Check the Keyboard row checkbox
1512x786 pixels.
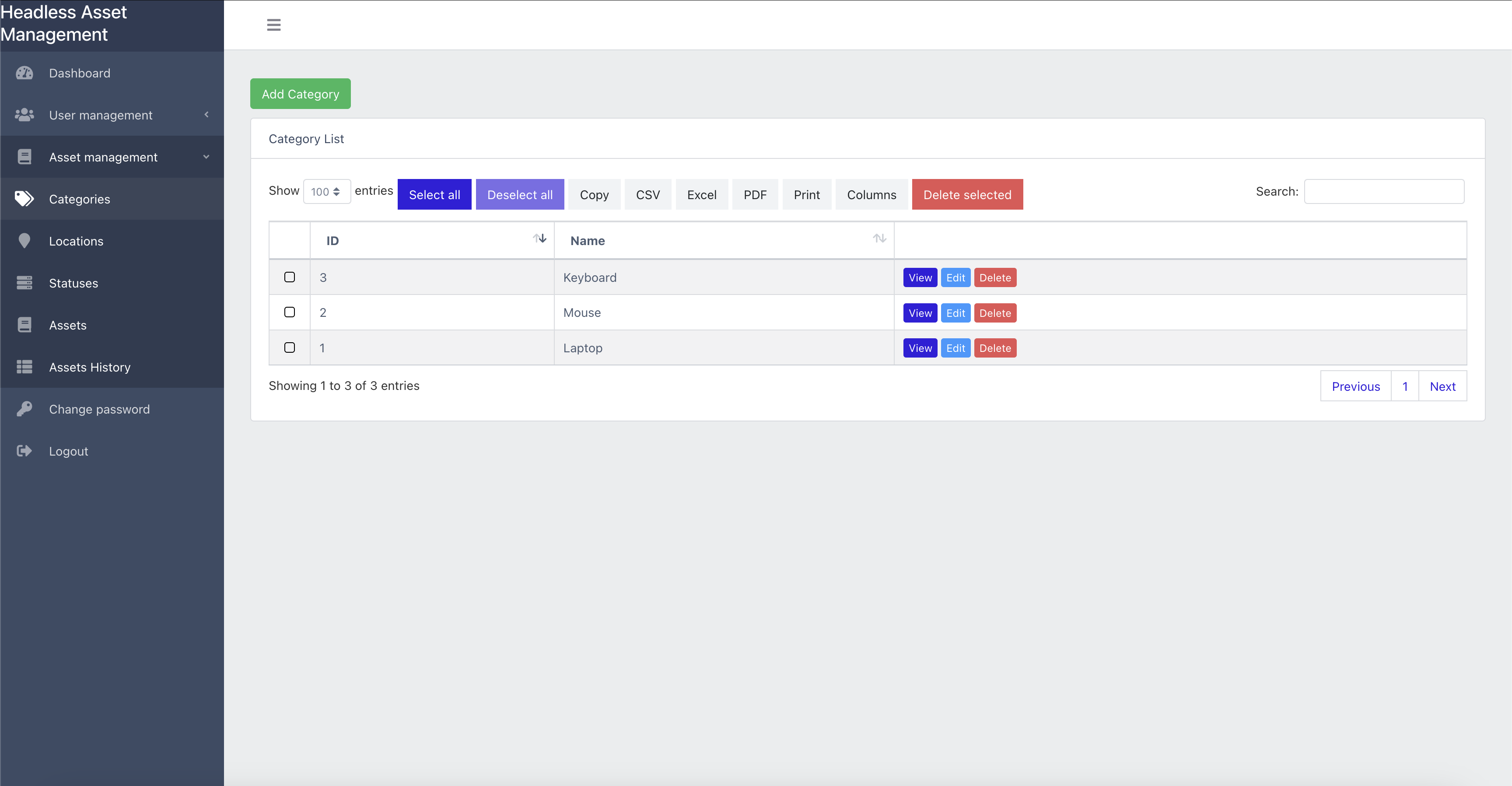[x=289, y=277]
